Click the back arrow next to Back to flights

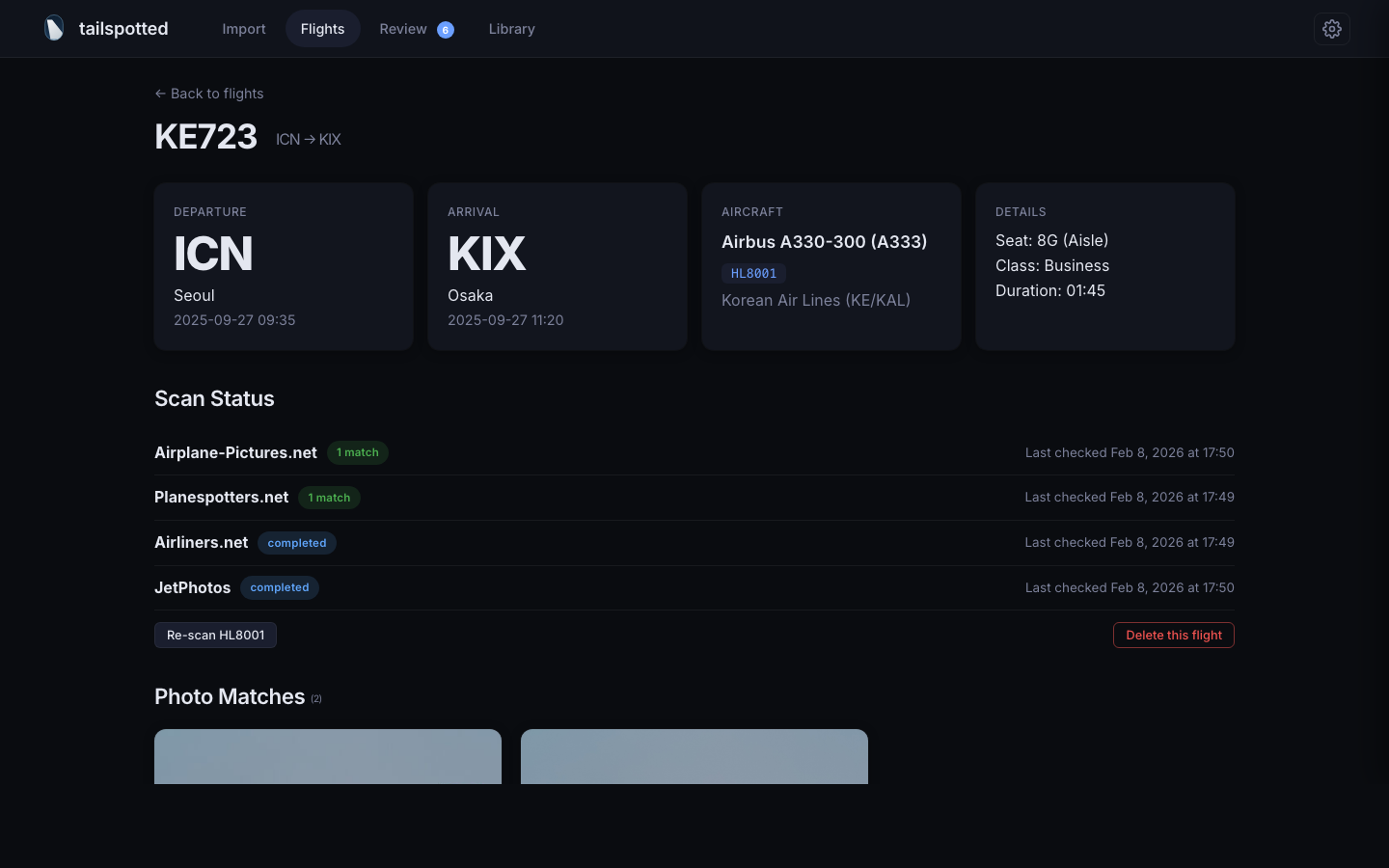pos(160,94)
